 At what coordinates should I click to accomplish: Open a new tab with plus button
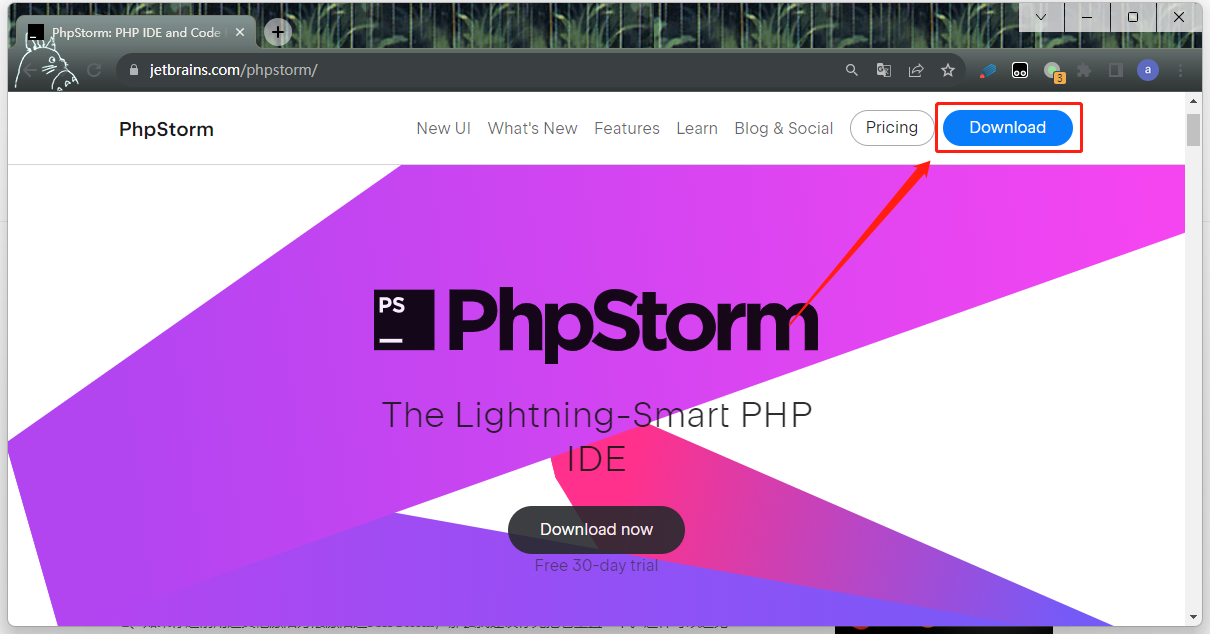pyautogui.click(x=278, y=32)
